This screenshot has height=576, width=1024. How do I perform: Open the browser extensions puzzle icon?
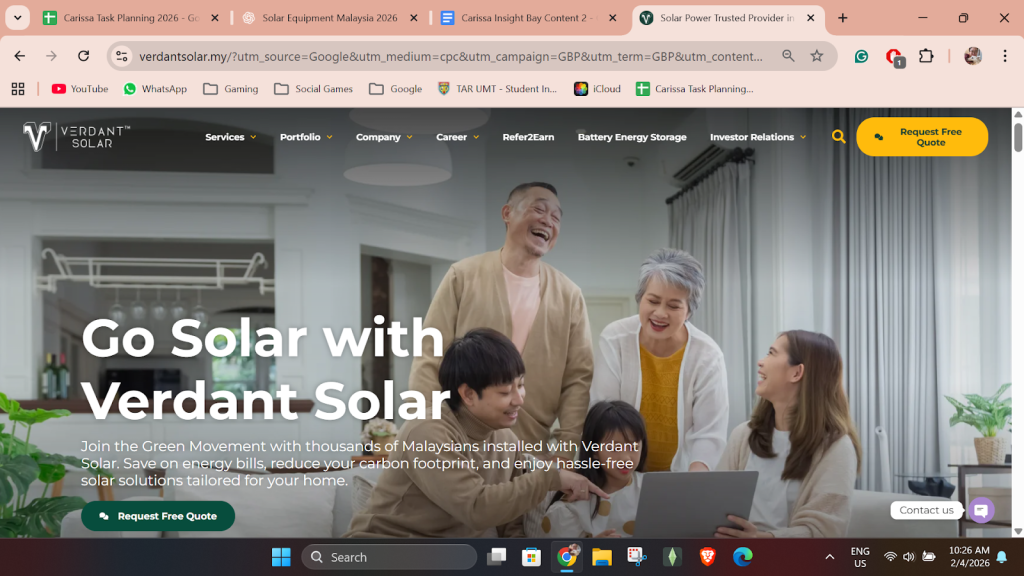pyautogui.click(x=927, y=56)
